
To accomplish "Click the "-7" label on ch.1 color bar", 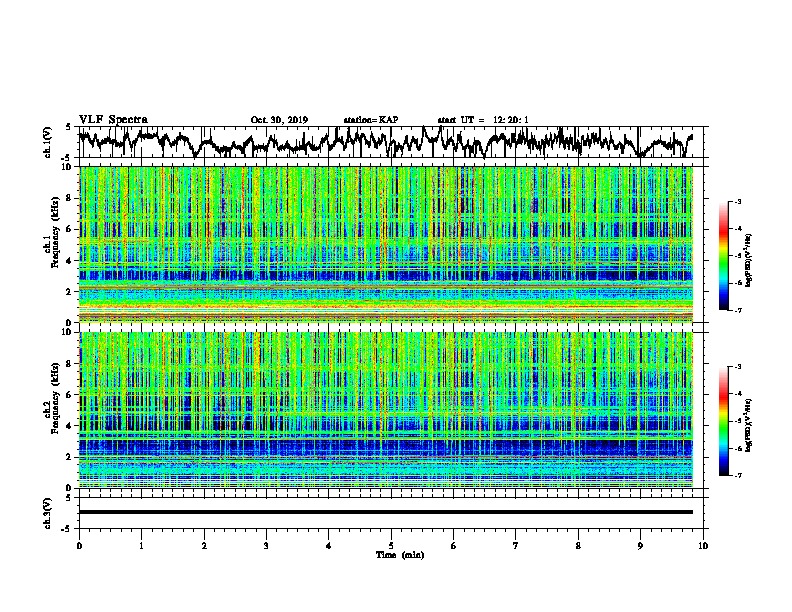I will click(x=737, y=310).
